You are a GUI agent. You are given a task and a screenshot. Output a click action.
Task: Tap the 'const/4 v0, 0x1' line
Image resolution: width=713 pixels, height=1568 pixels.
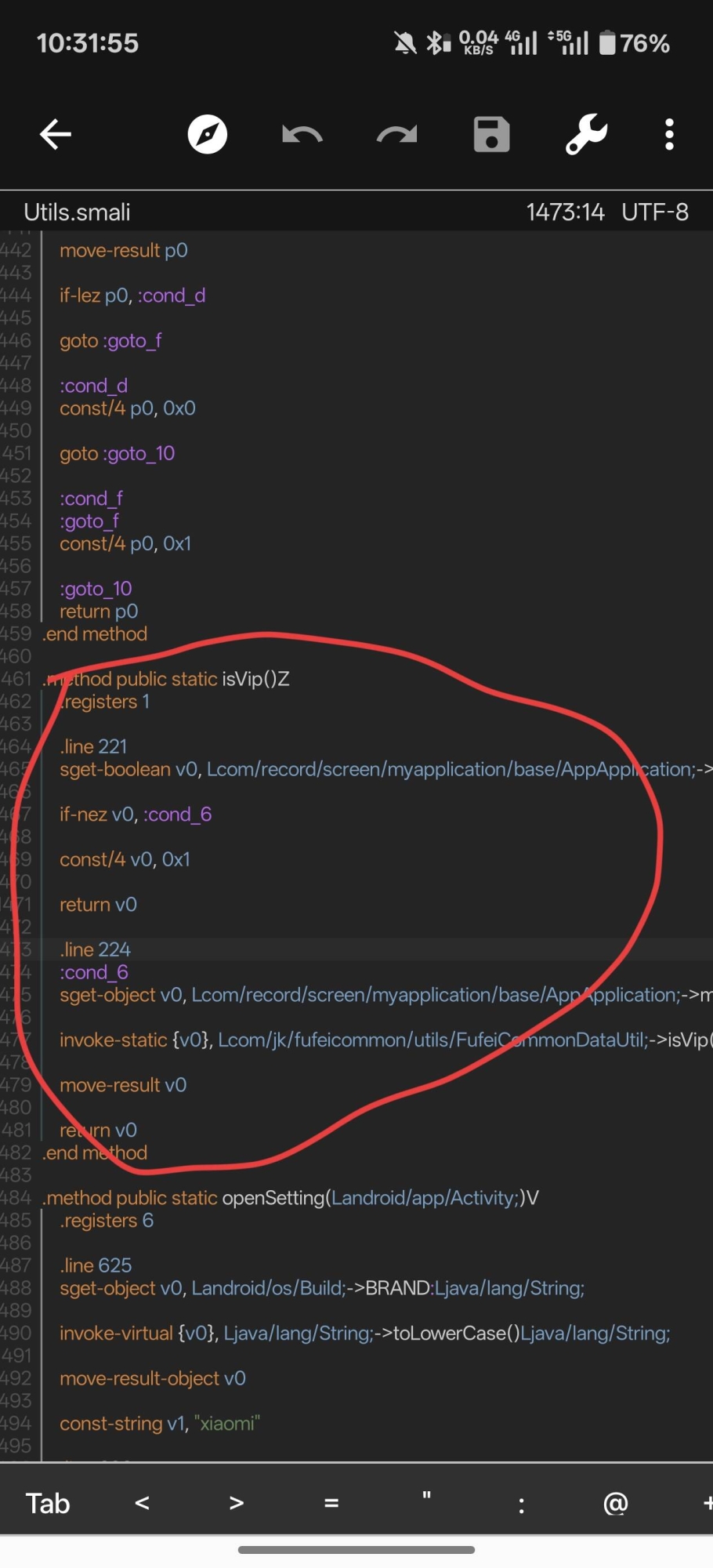click(125, 860)
